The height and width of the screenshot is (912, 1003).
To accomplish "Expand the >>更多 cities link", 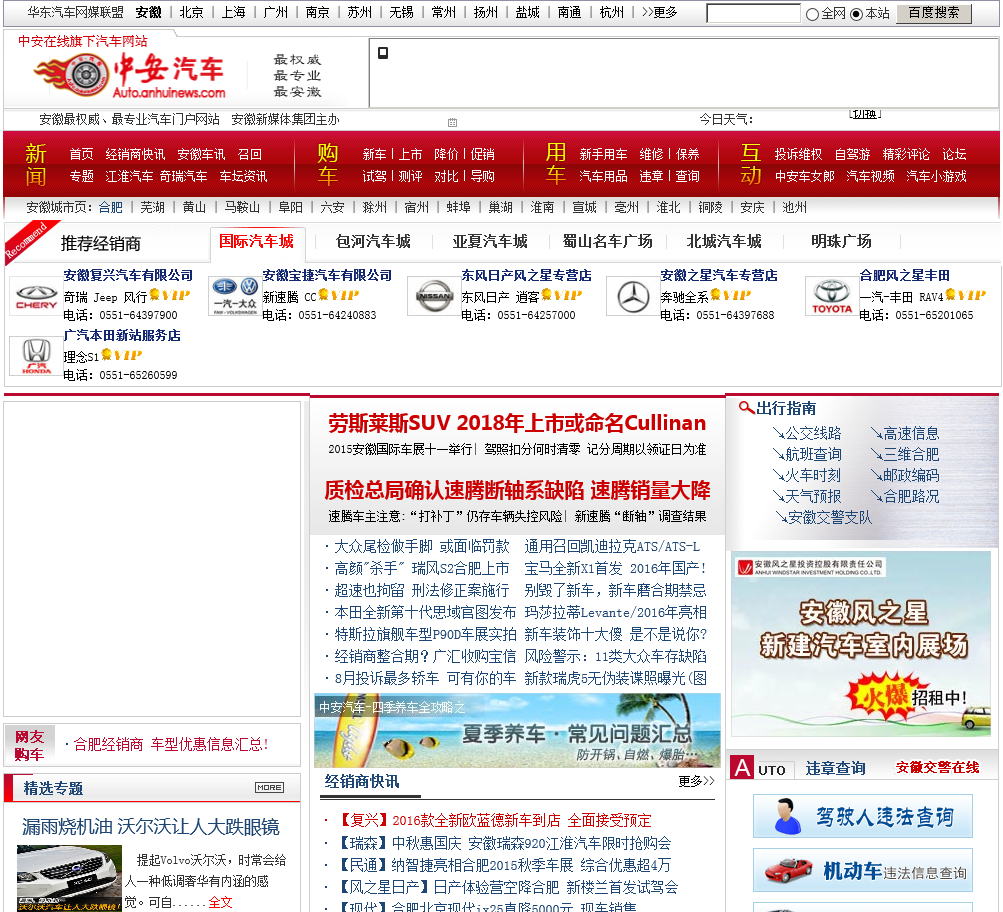I will click(x=659, y=12).
